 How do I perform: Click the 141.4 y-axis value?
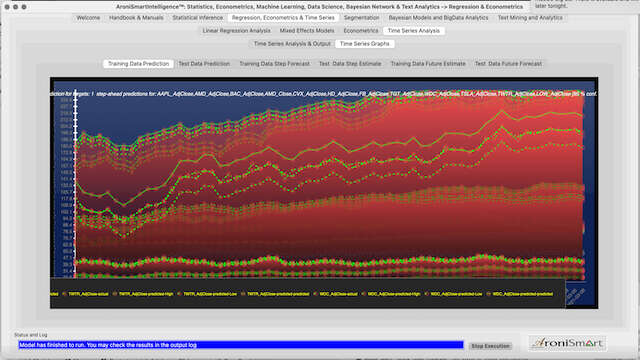[x=66, y=179]
